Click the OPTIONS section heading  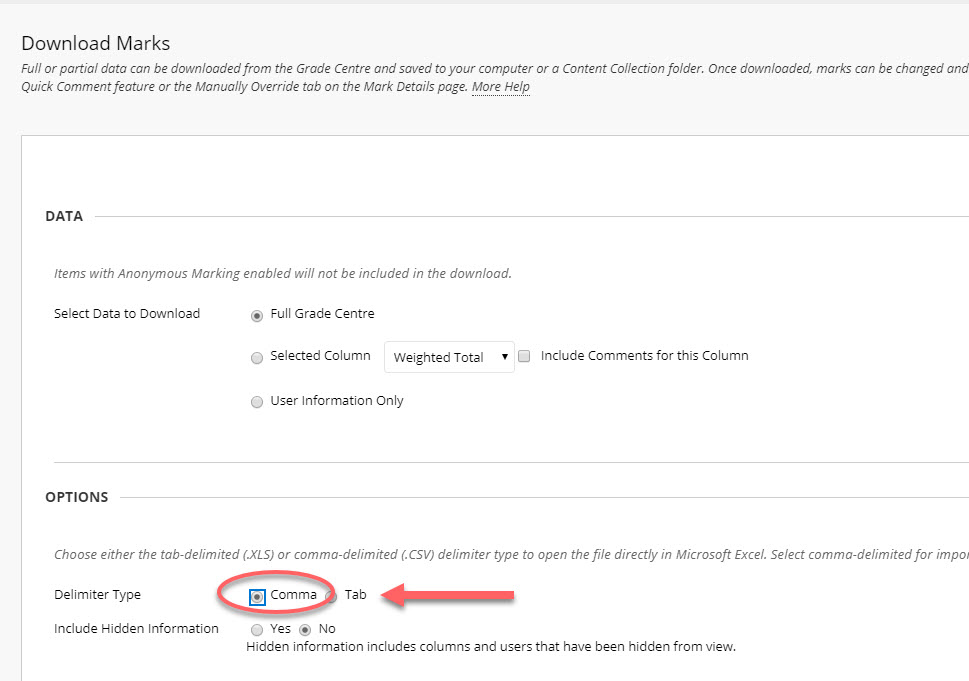77,497
